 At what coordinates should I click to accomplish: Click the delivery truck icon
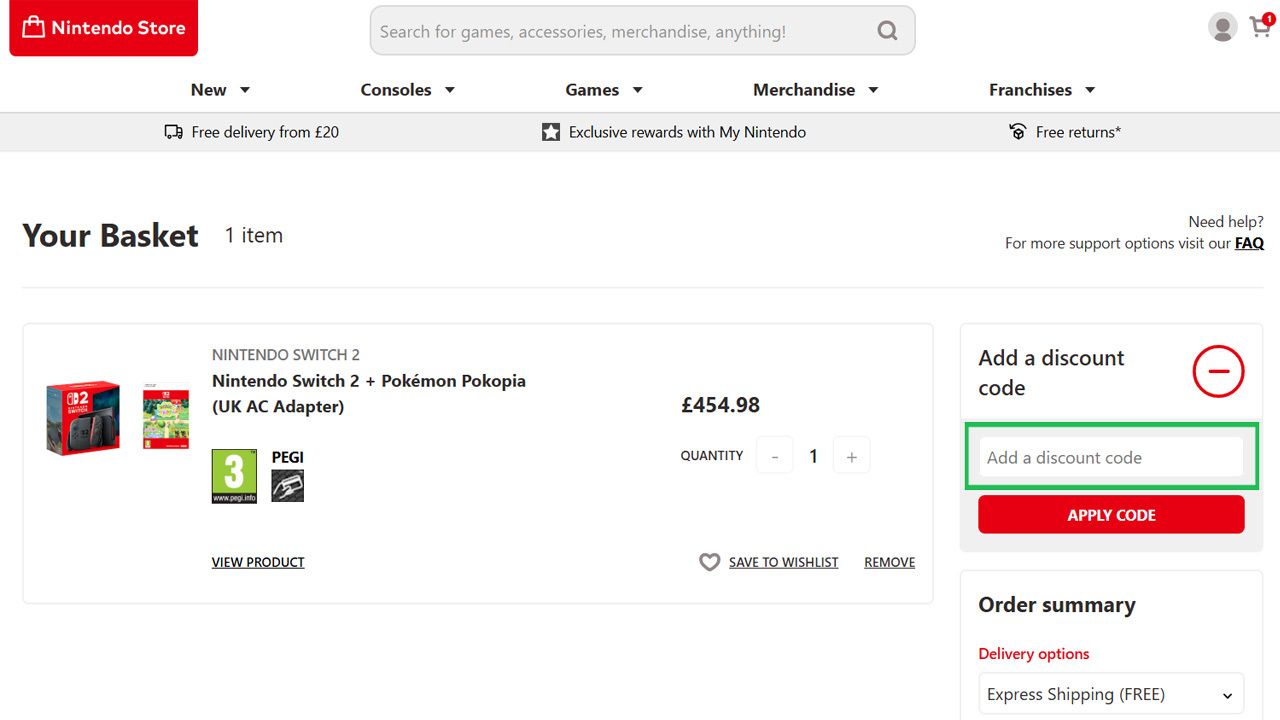pyautogui.click(x=174, y=132)
